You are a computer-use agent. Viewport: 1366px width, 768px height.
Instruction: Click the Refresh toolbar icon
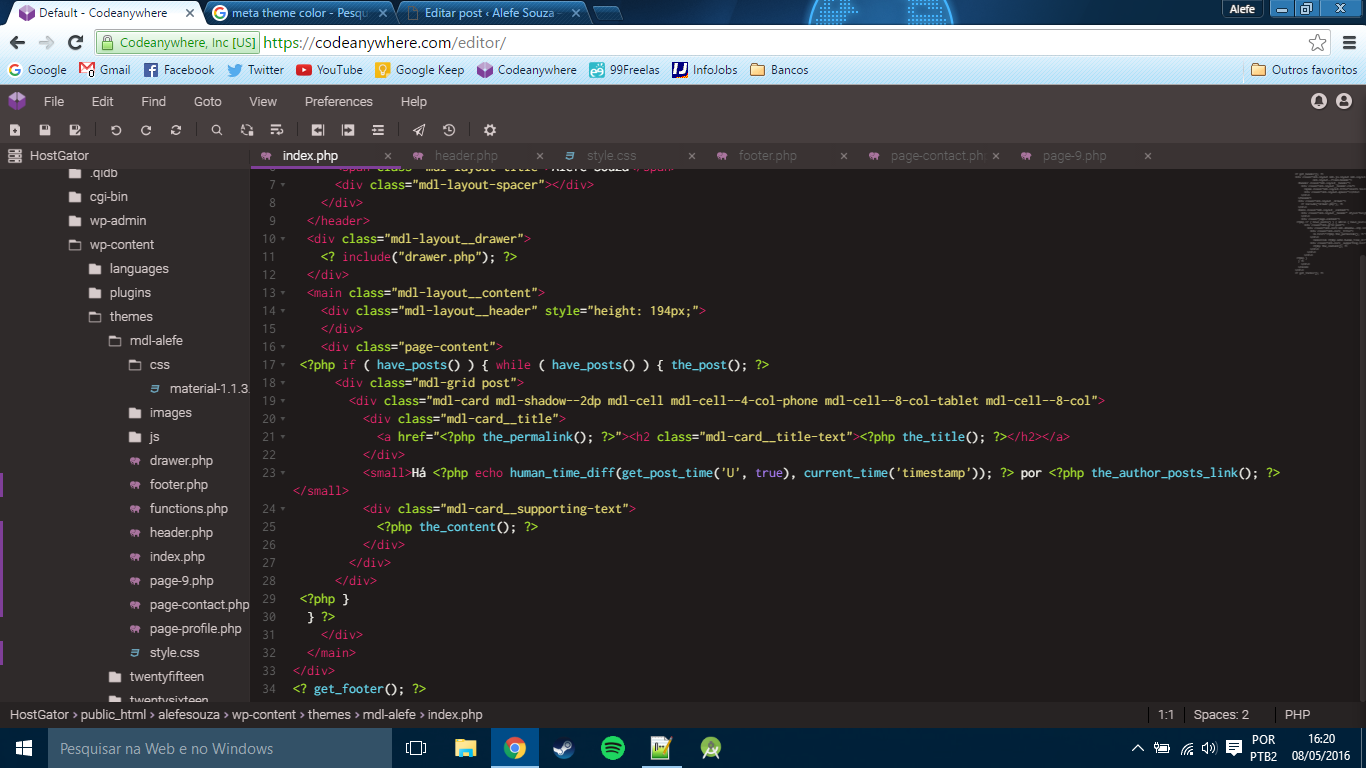tap(176, 130)
